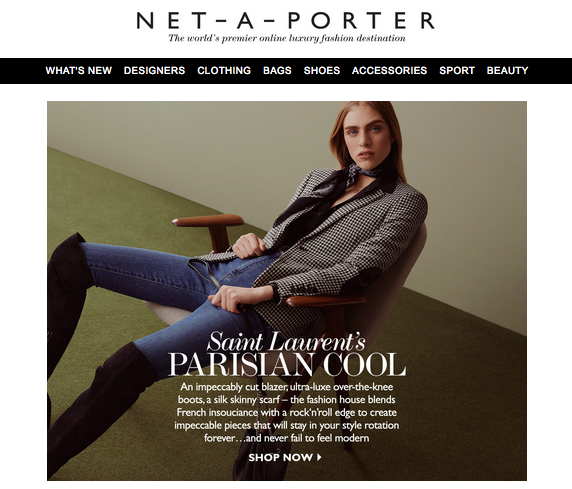Click the SHOP NOW text
The width and height of the screenshot is (572, 489).
pyautogui.click(x=281, y=457)
